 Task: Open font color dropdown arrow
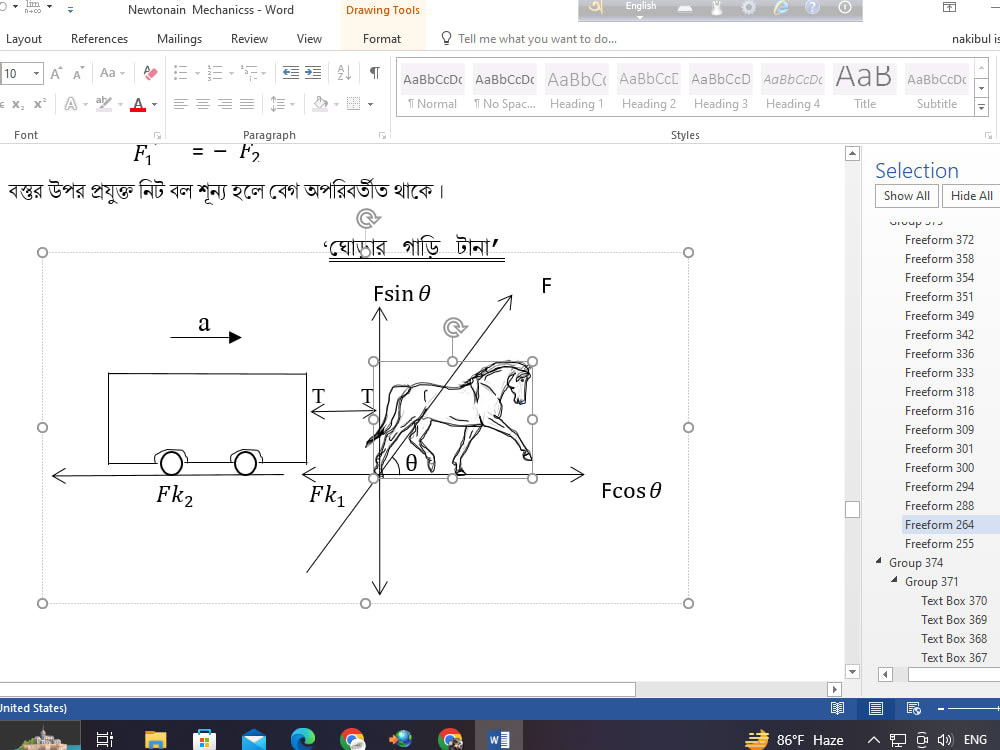click(x=154, y=104)
